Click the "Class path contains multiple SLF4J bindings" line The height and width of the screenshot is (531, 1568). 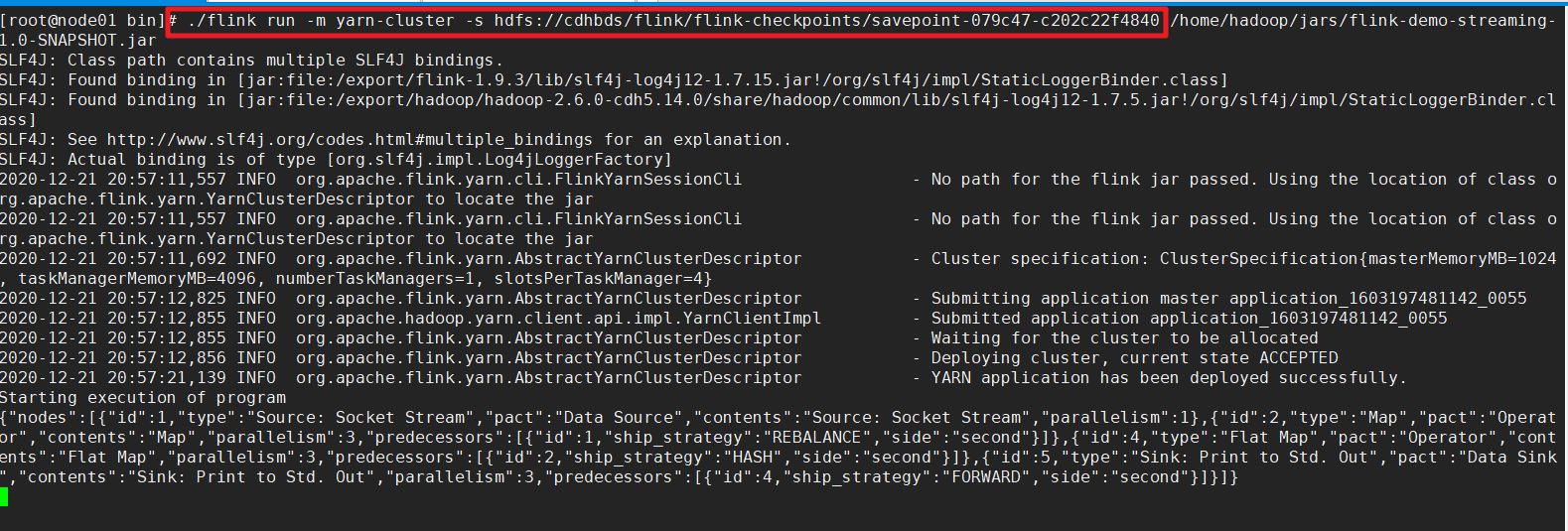[251, 61]
